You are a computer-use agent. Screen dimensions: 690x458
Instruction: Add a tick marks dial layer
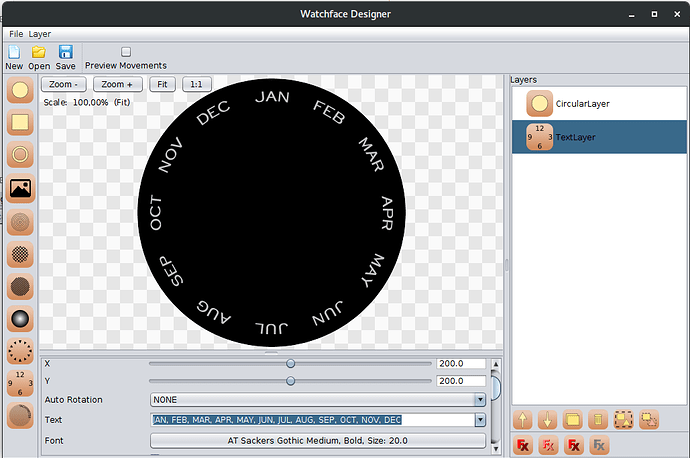(20, 351)
